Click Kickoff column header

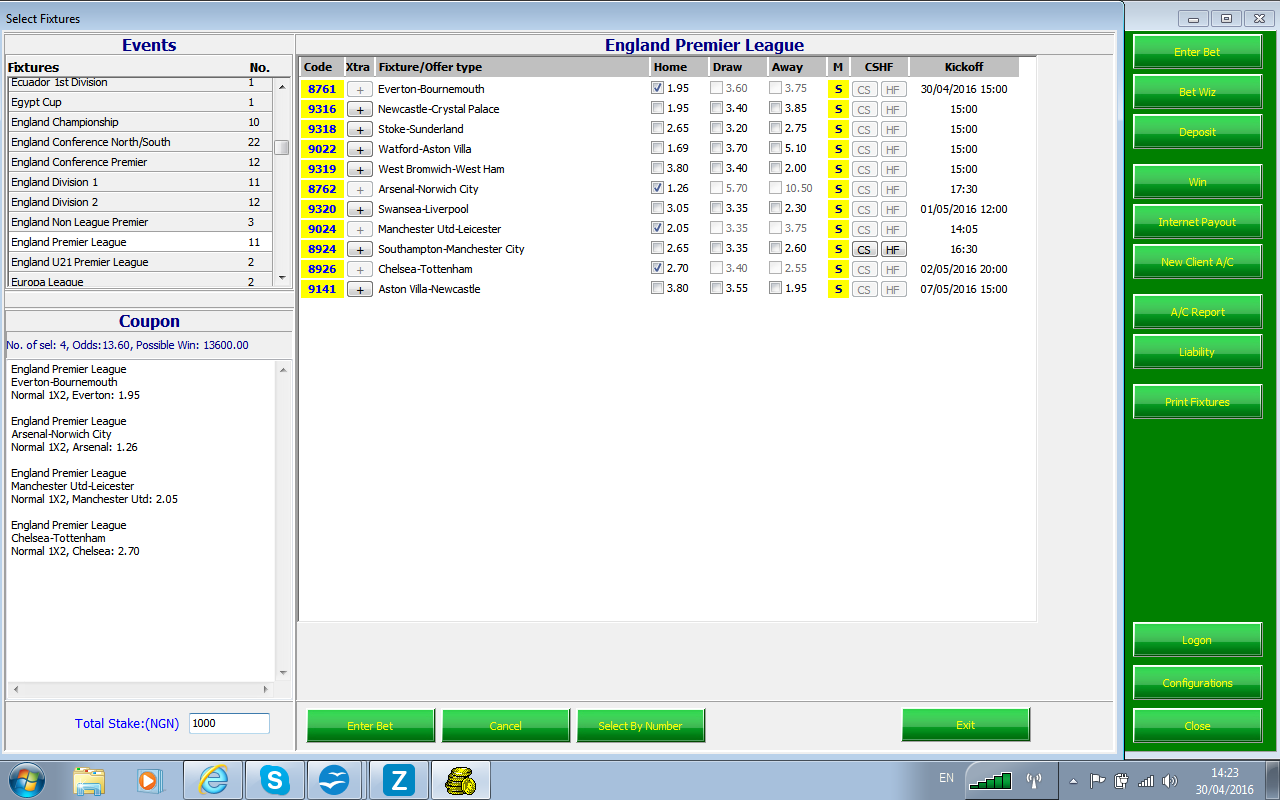[x=964, y=67]
